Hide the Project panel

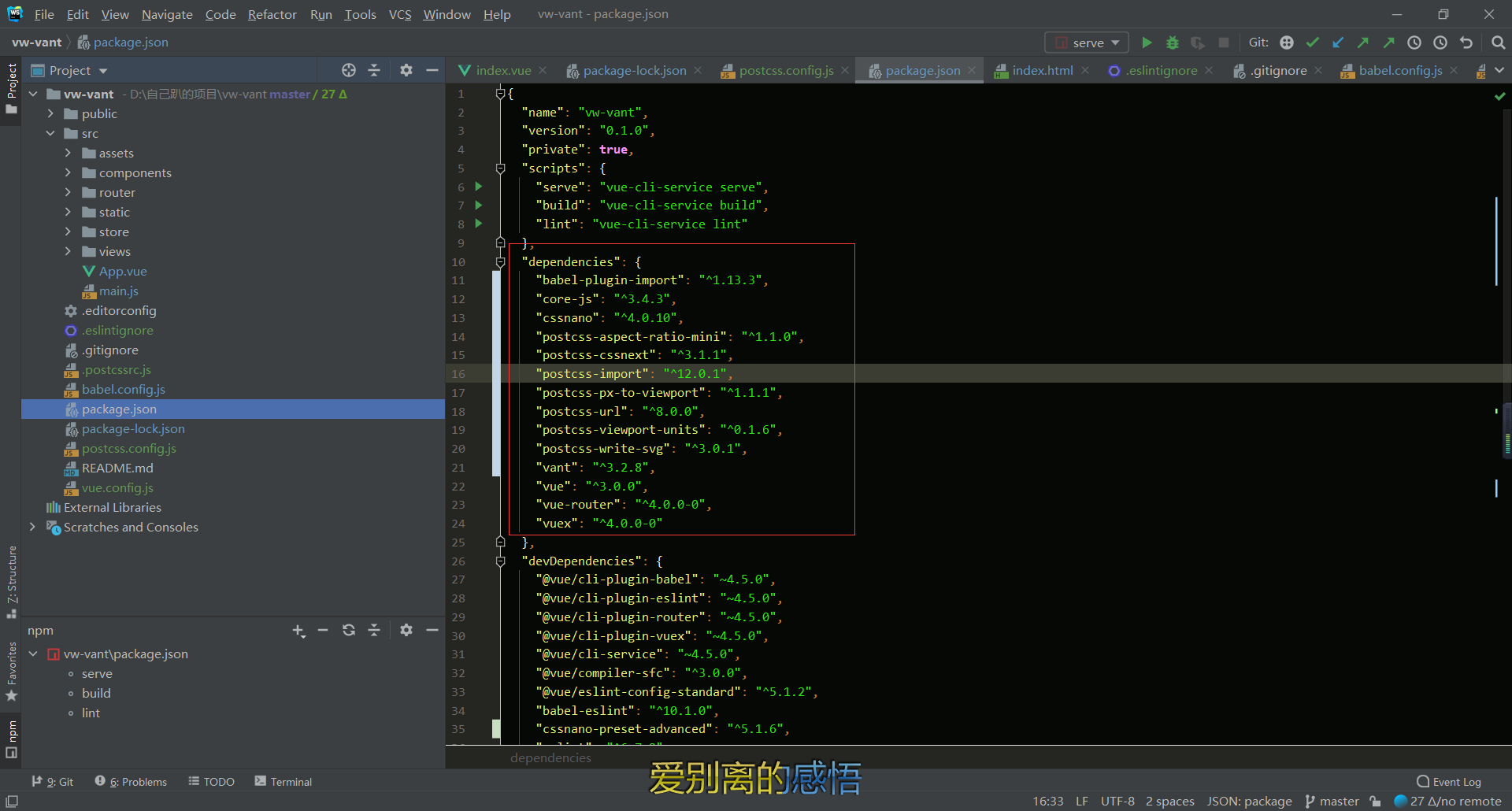[x=432, y=70]
